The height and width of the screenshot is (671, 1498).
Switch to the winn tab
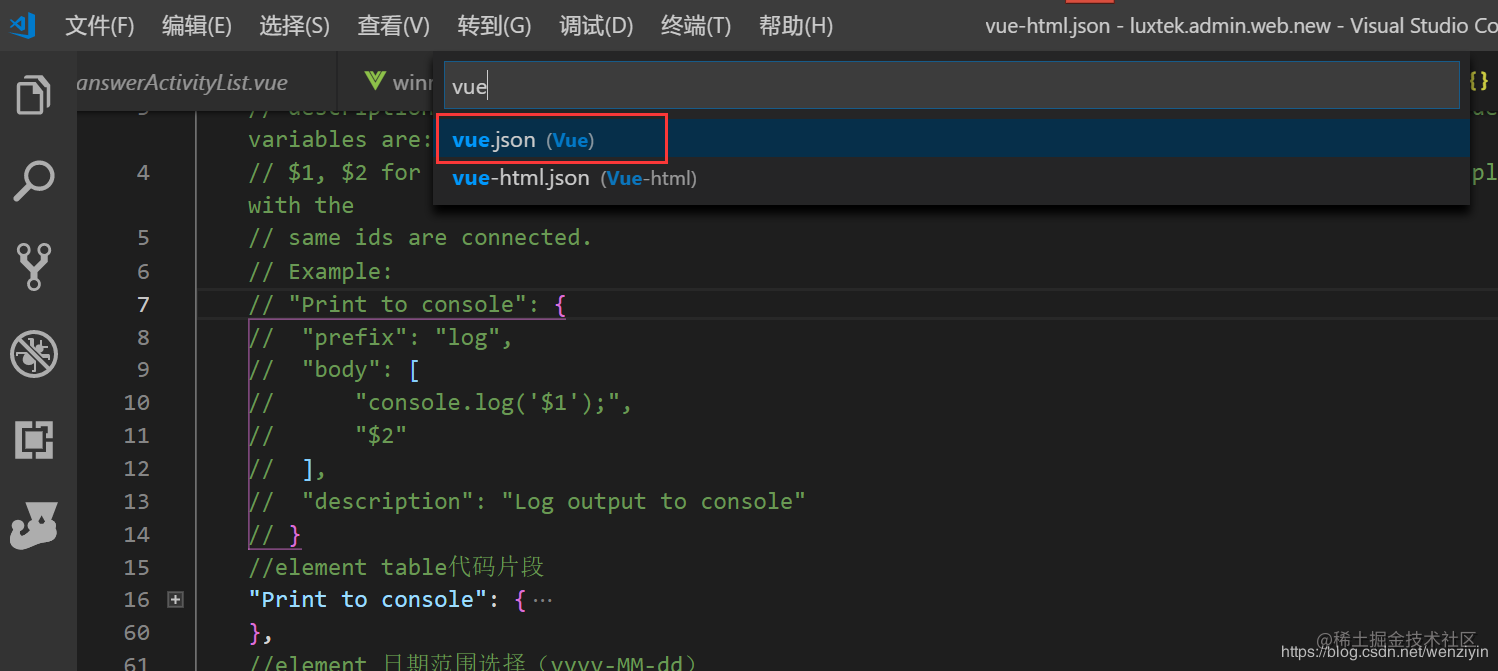[400, 82]
